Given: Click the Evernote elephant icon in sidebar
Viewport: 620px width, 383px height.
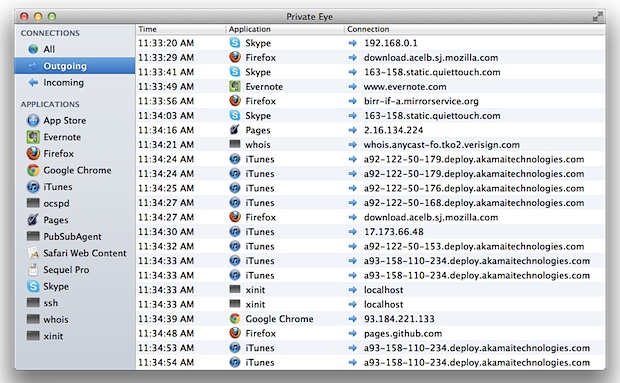Looking at the screenshot, I should (33, 137).
